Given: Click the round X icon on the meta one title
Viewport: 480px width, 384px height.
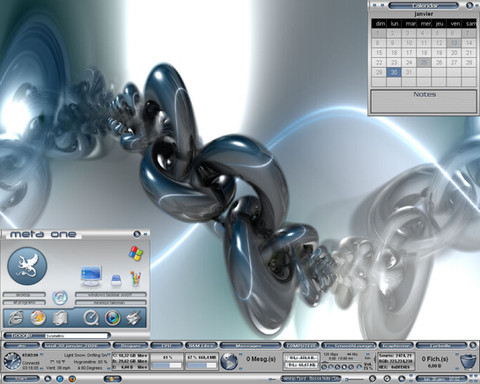Looking at the screenshot, I should pos(137,234).
